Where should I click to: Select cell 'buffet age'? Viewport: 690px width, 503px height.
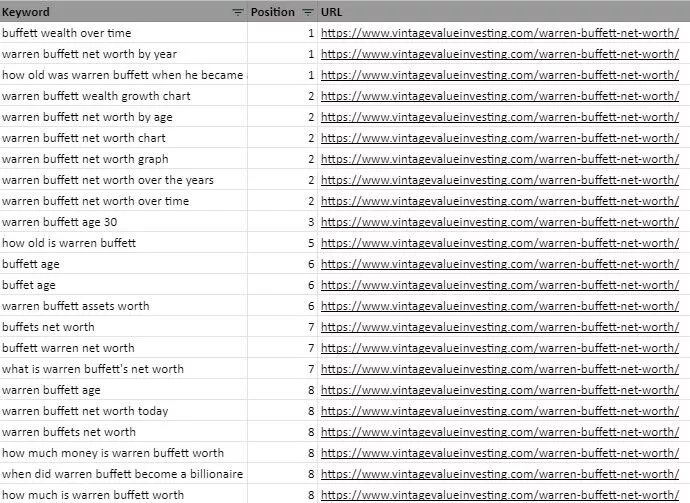(124, 285)
